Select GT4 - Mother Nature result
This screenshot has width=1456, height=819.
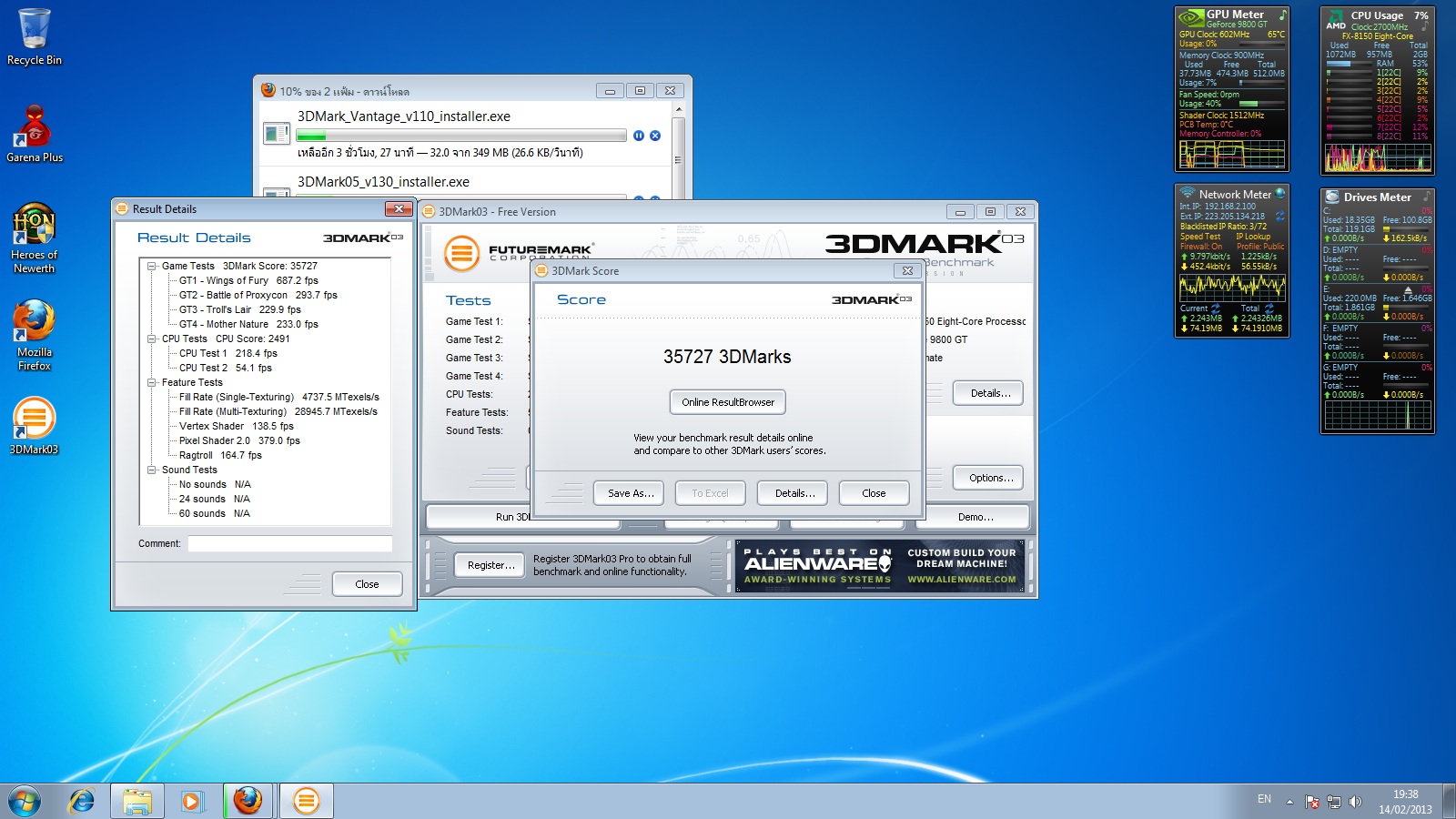(248, 324)
